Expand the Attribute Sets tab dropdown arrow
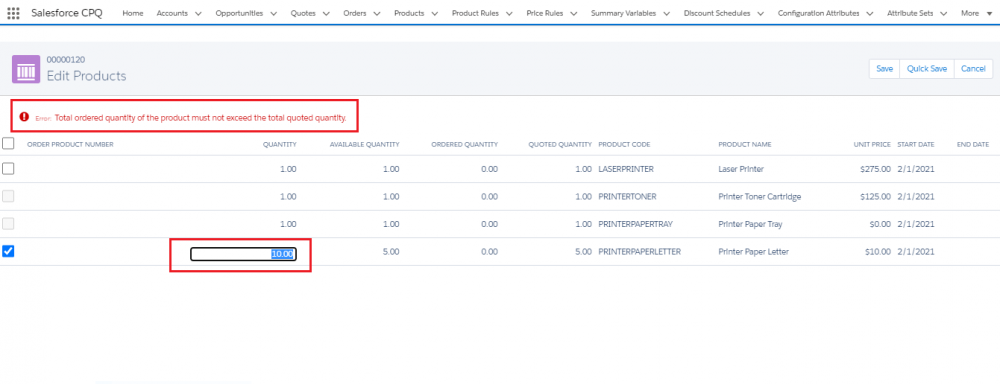This screenshot has height=384, width=1000. click(943, 13)
